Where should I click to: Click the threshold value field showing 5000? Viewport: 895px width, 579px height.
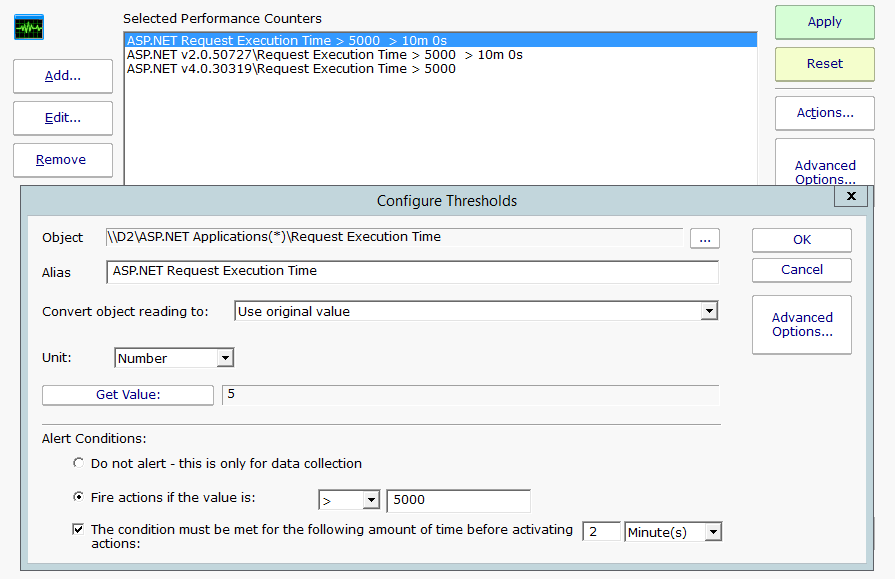coord(458,500)
